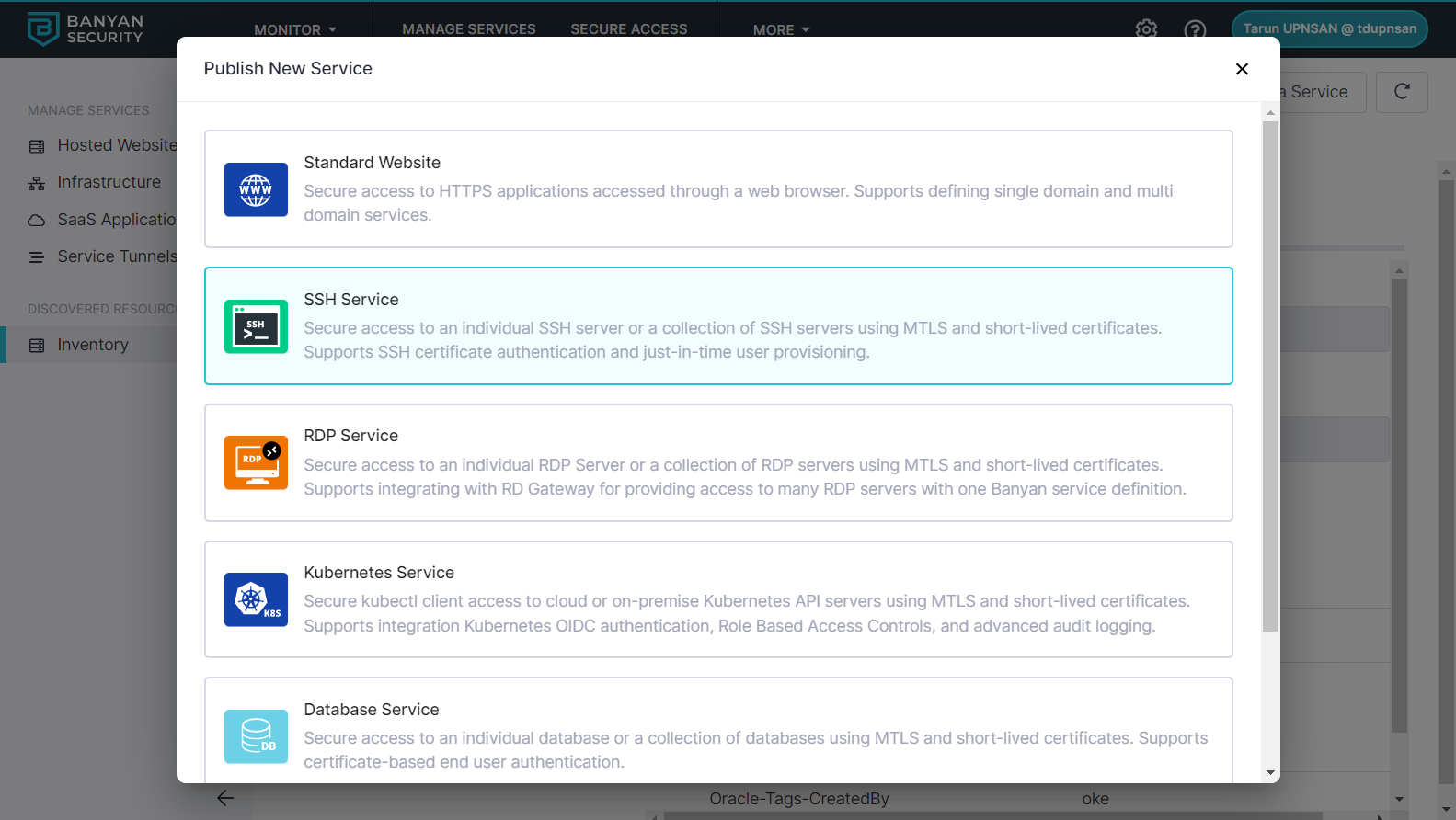Expand the MONITOR dropdown menu
This screenshot has height=820, width=1456.
coord(295,29)
